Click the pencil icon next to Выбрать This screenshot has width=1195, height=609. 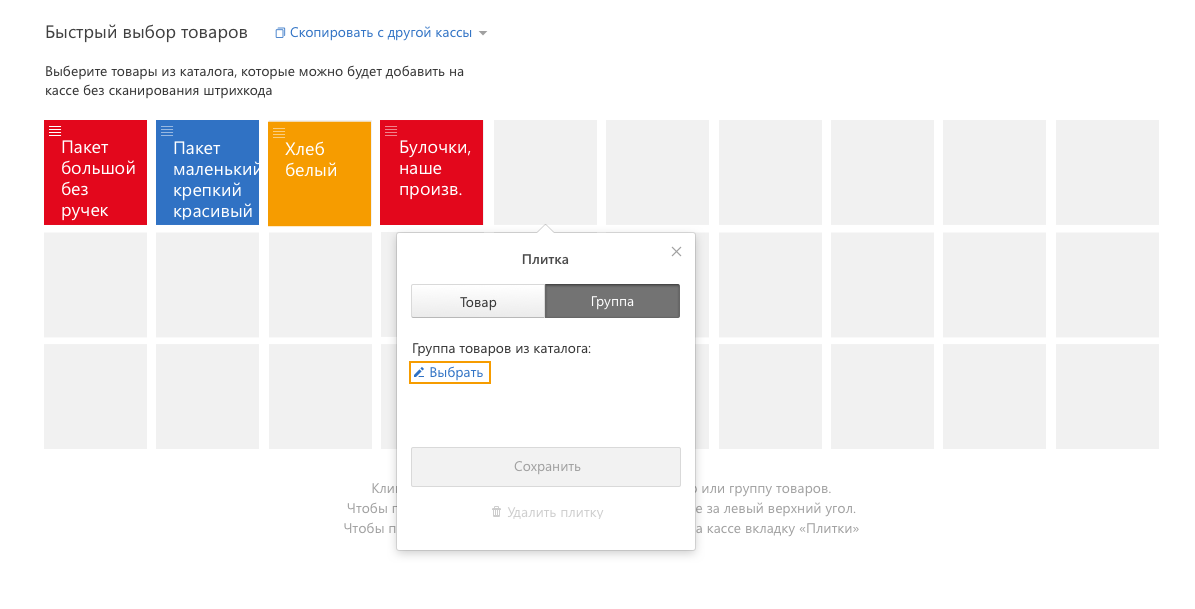coord(420,373)
